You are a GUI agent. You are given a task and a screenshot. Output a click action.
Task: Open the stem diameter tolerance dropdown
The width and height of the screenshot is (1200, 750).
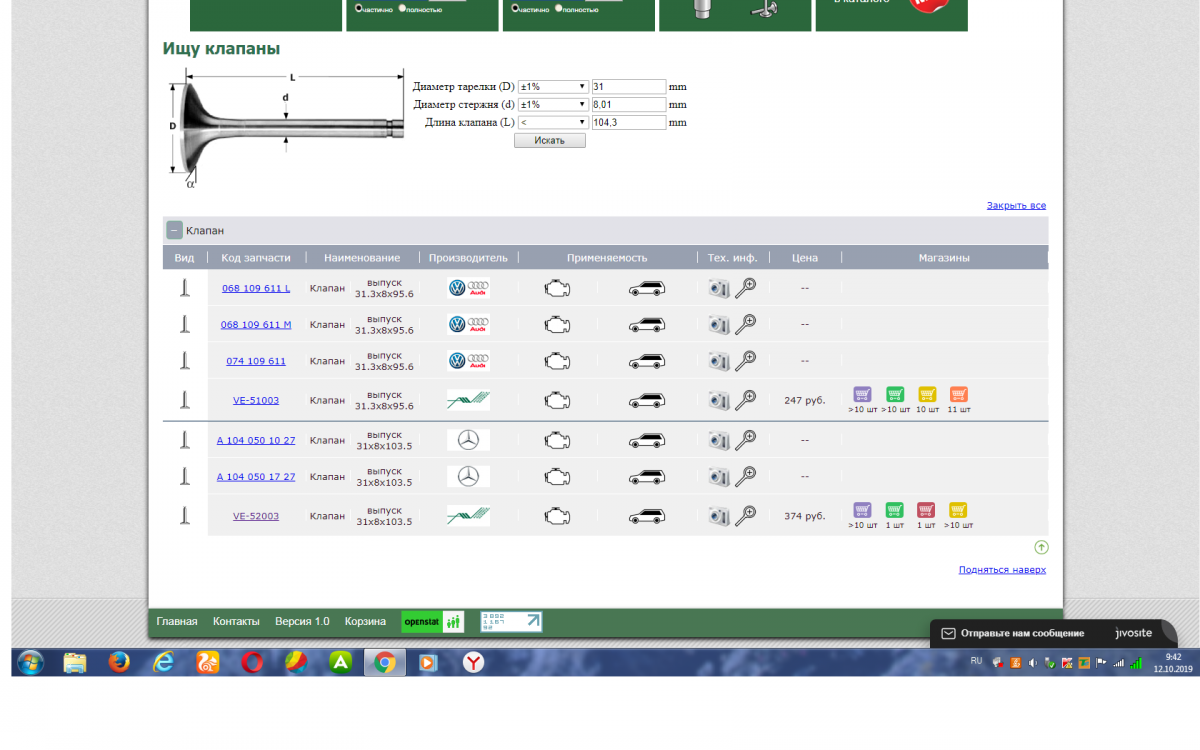point(553,104)
